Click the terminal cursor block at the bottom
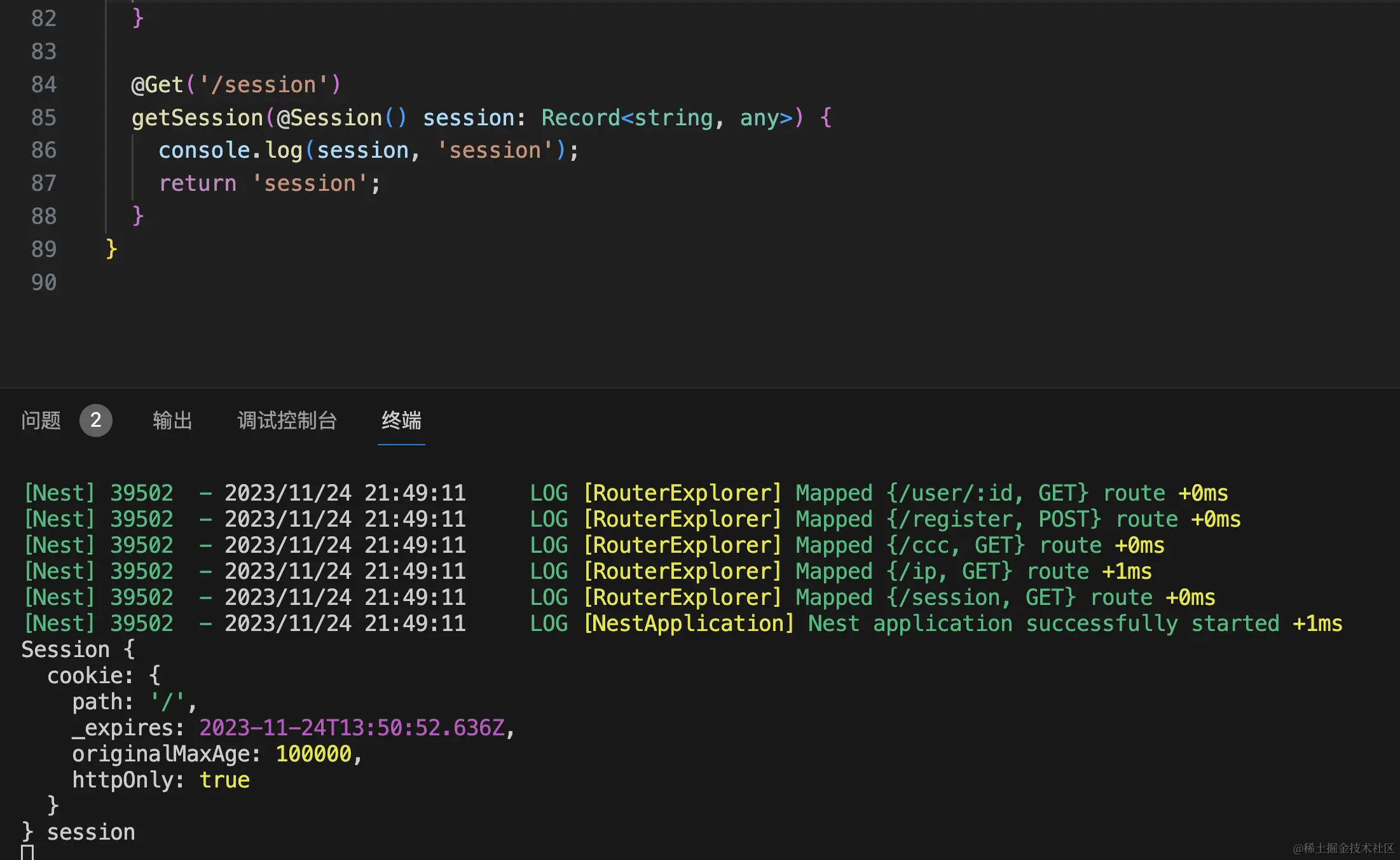 (27, 852)
